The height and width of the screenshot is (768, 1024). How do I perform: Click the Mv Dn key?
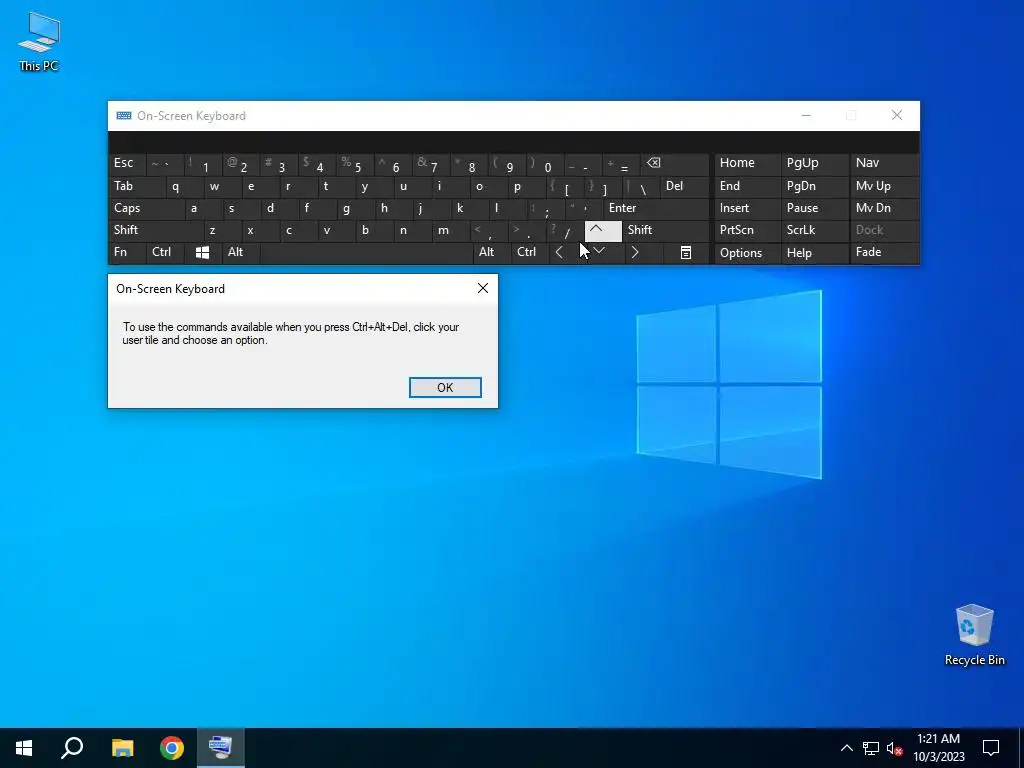click(884, 208)
